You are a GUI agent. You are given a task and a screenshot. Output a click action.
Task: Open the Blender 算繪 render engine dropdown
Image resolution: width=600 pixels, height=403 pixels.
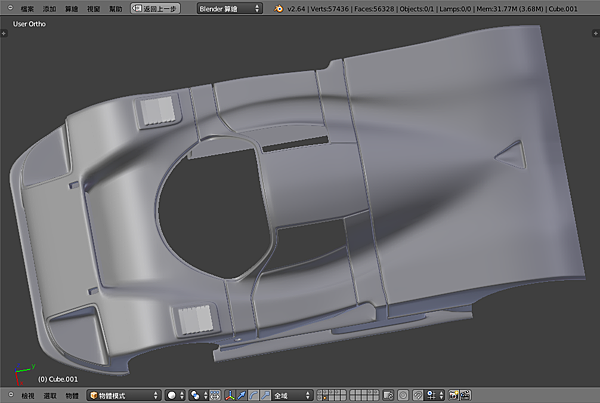[x=230, y=8]
